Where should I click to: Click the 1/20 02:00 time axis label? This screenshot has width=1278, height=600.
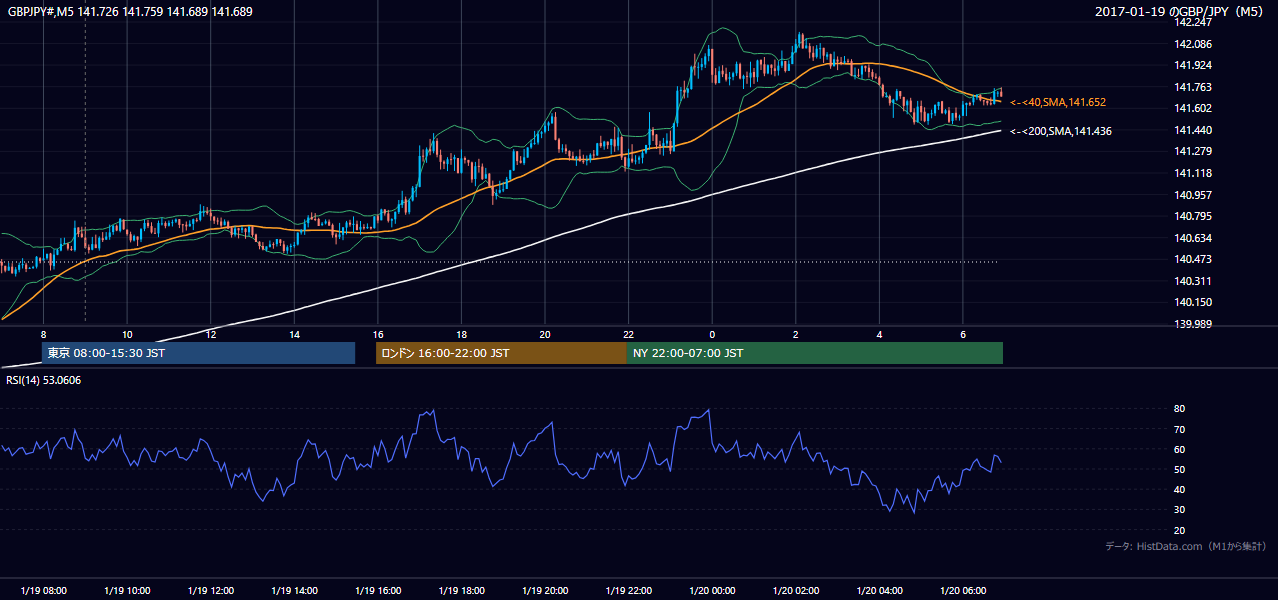pyautogui.click(x=795, y=591)
